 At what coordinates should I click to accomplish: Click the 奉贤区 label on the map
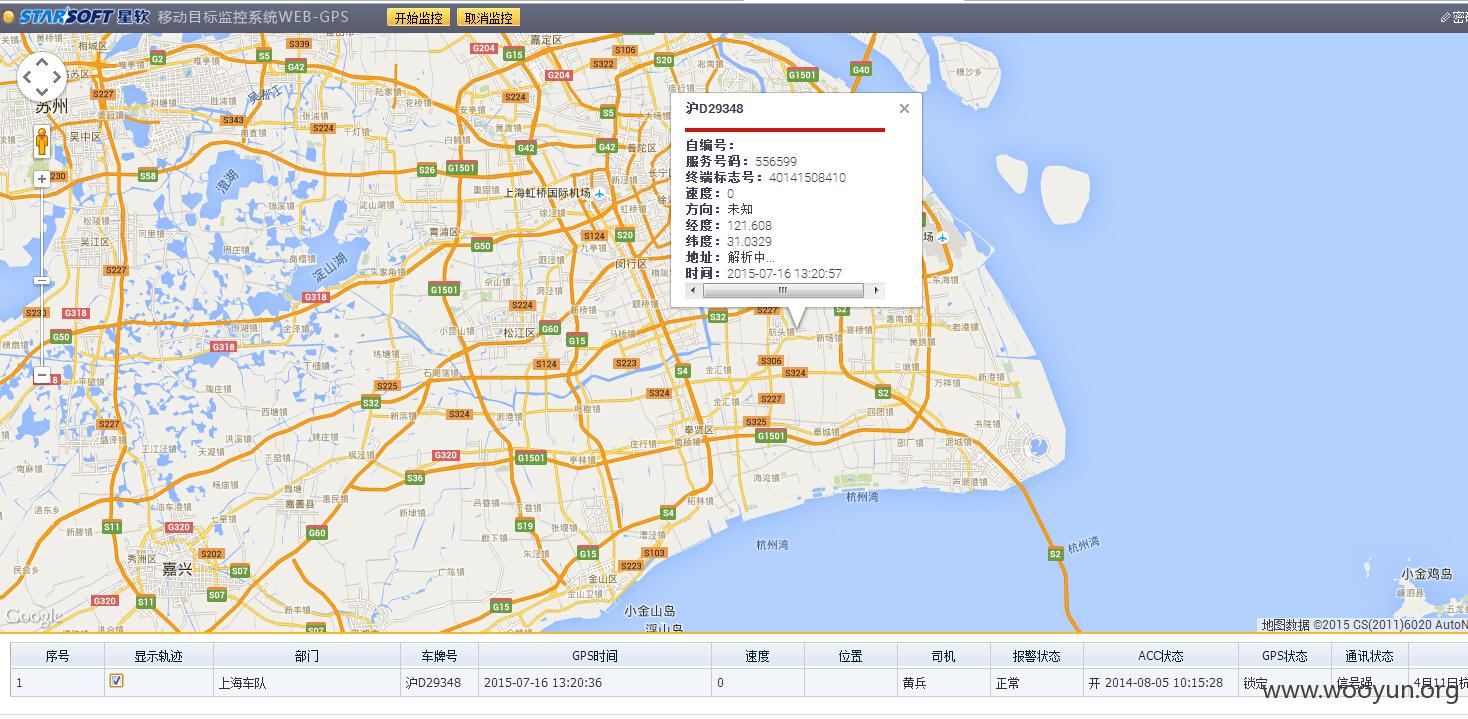(697, 430)
